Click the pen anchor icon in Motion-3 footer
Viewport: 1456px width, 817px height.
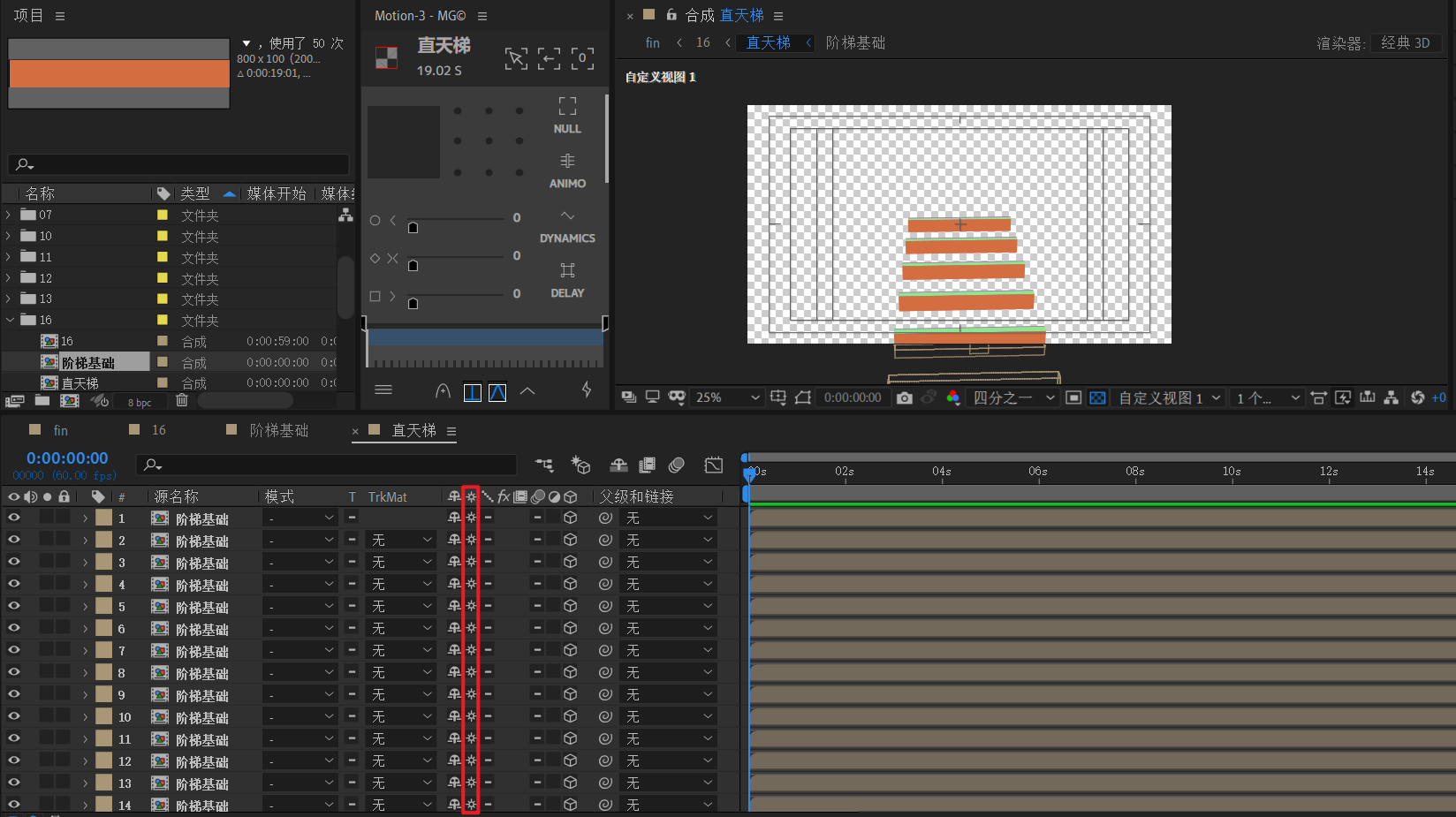coord(443,390)
